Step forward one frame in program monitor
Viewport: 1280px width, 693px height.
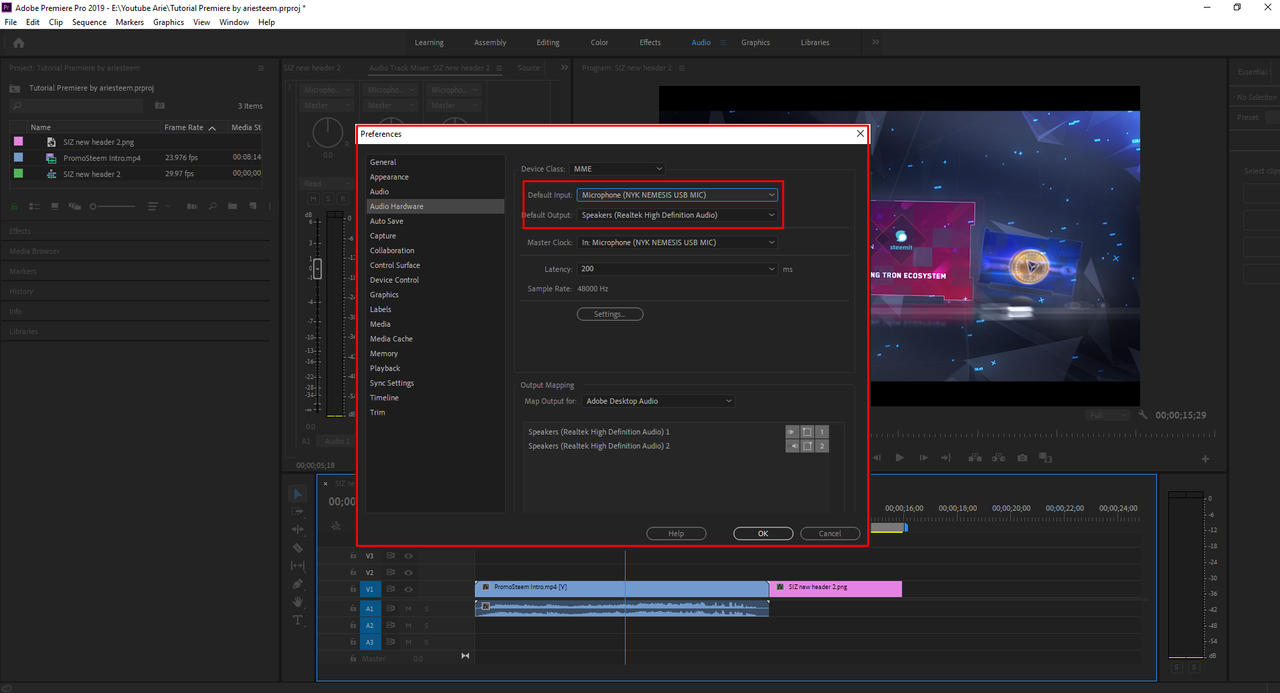(923, 458)
